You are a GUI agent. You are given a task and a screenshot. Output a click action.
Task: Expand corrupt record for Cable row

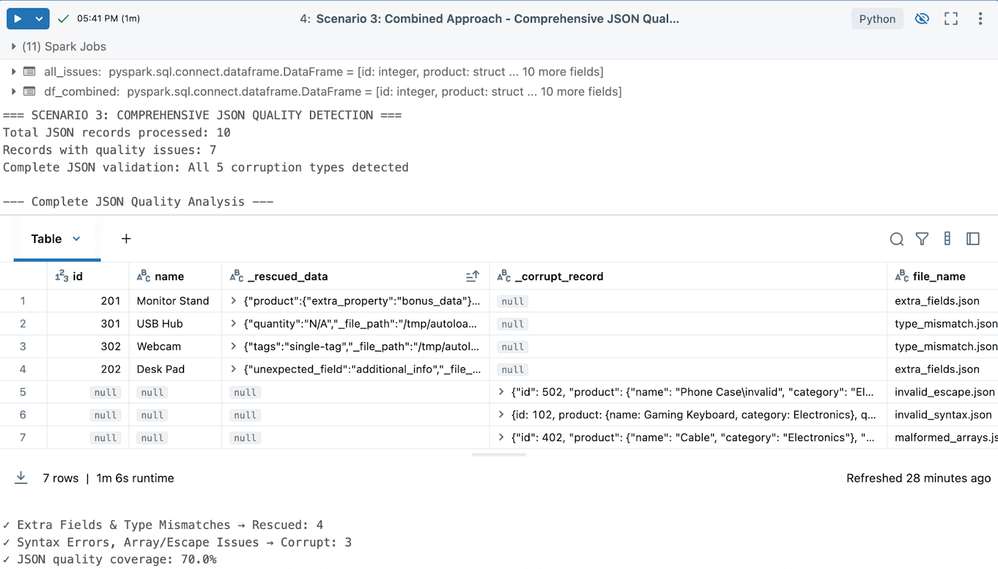[502, 438]
